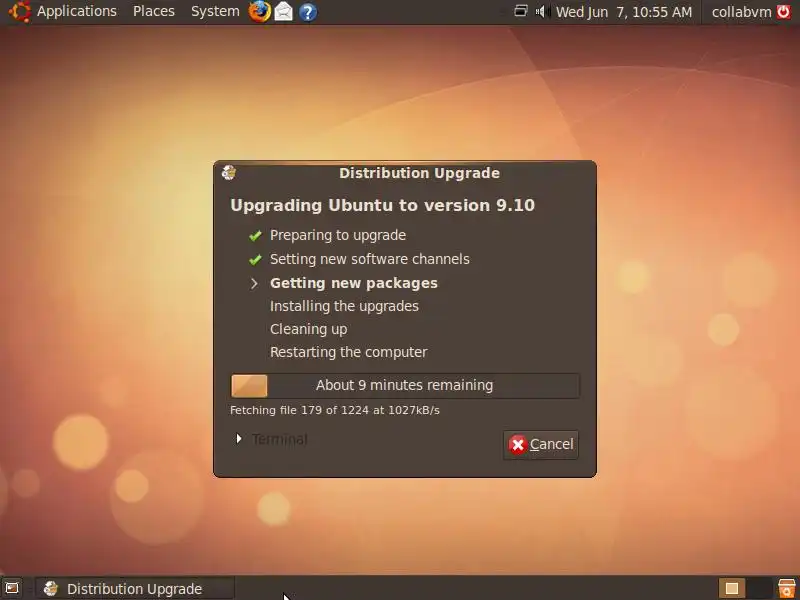
Task: Click the arrow beside Getting new packages
Action: click(x=254, y=283)
